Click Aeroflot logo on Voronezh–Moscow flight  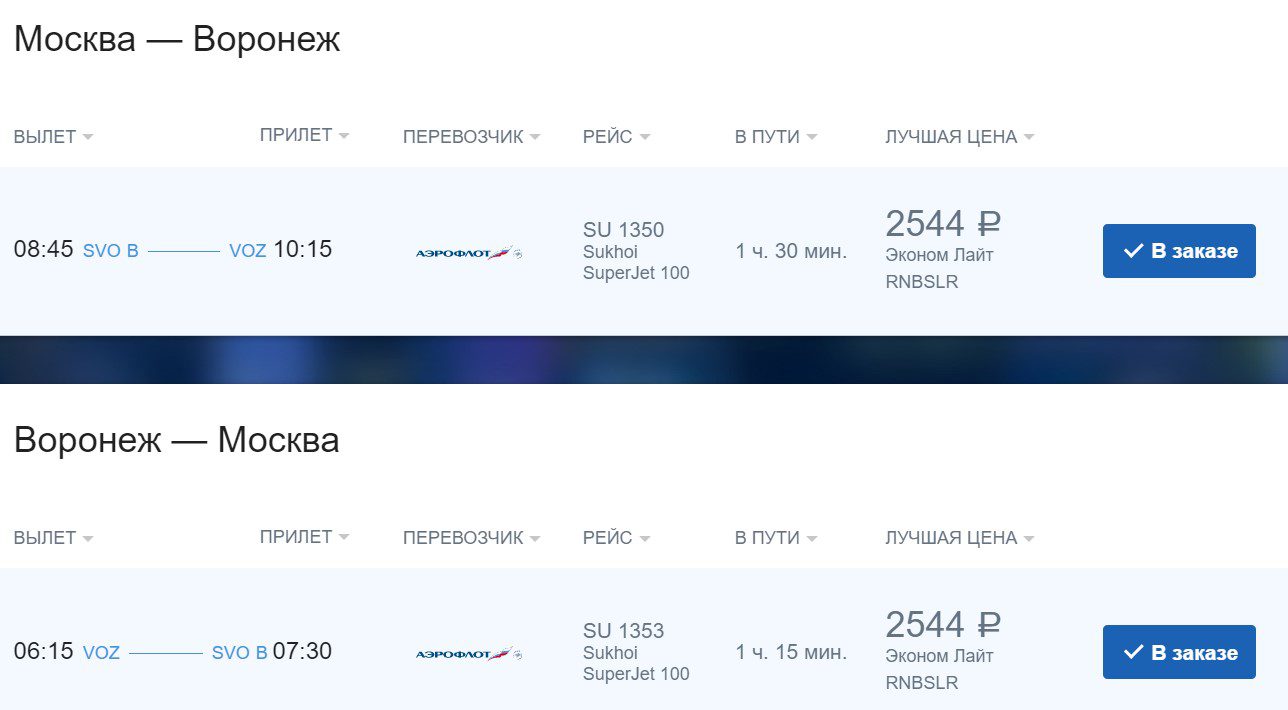pyautogui.click(x=469, y=654)
